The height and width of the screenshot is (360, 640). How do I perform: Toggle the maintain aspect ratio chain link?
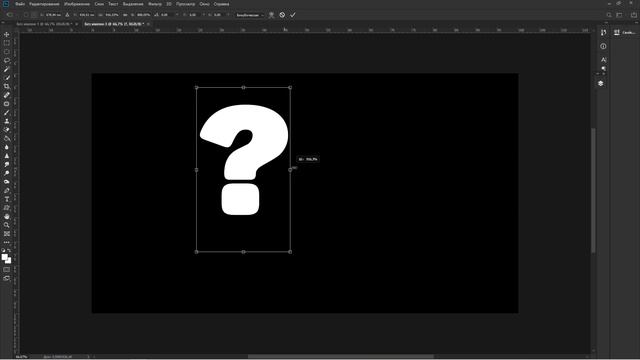pyautogui.click(x=125, y=15)
